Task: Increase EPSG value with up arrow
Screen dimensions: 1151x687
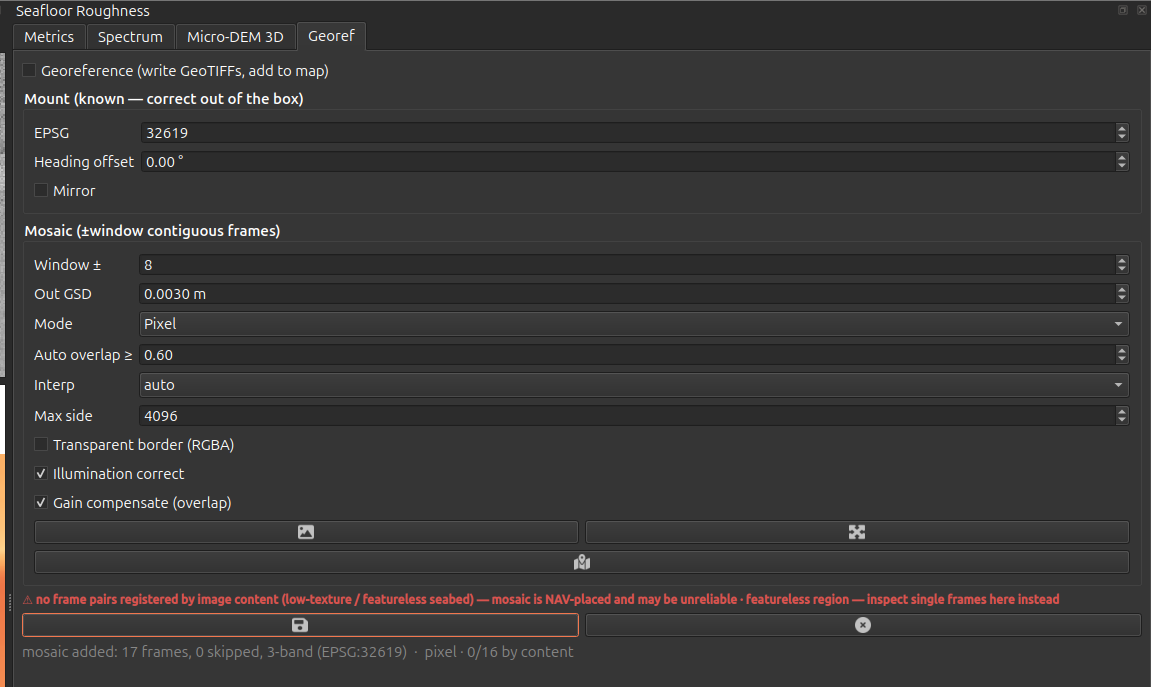Action: point(1122,128)
